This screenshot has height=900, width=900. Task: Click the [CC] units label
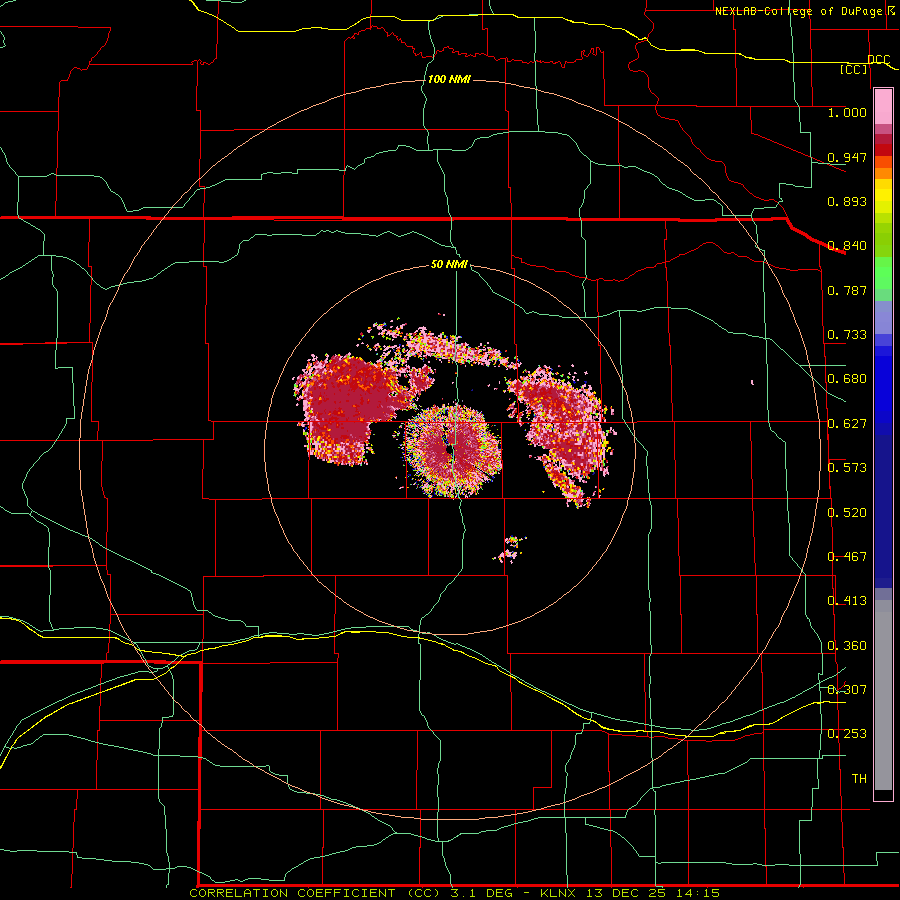pos(854,69)
